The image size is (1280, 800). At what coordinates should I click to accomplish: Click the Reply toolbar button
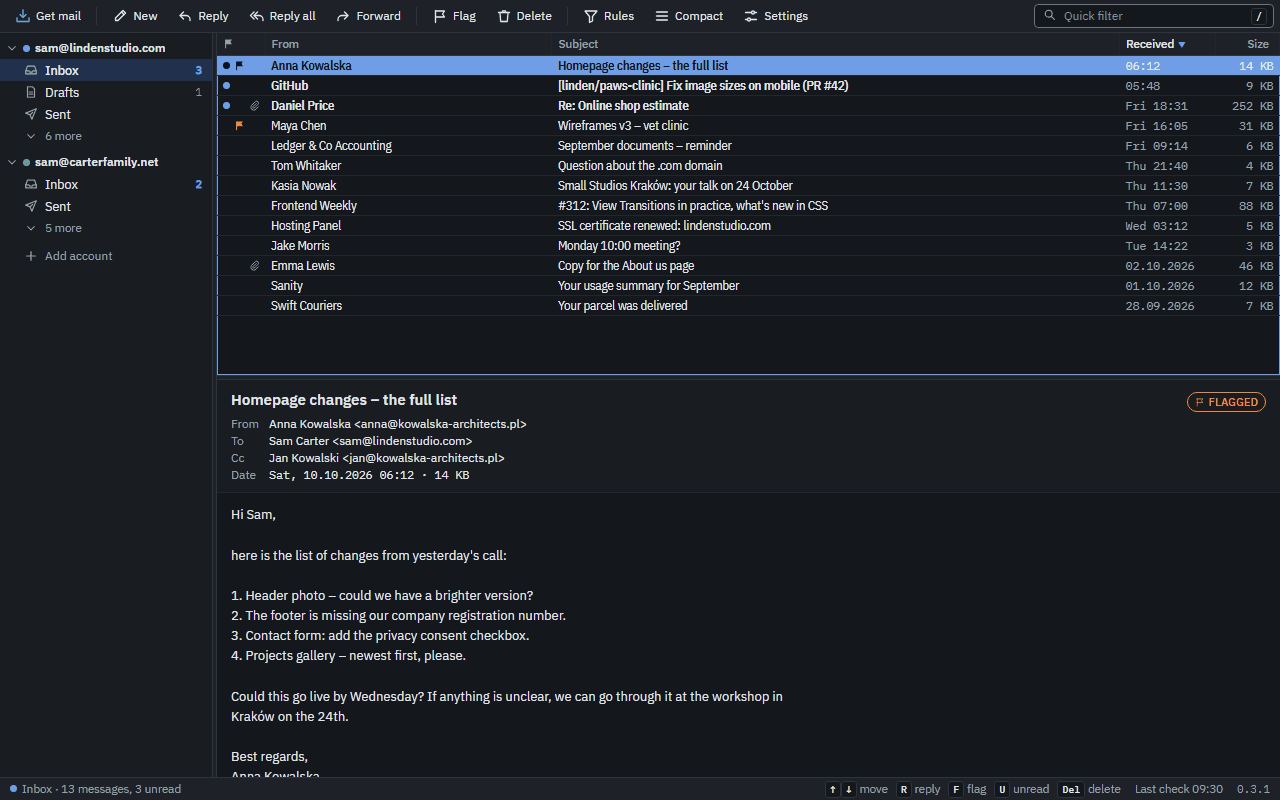pyautogui.click(x=203, y=16)
